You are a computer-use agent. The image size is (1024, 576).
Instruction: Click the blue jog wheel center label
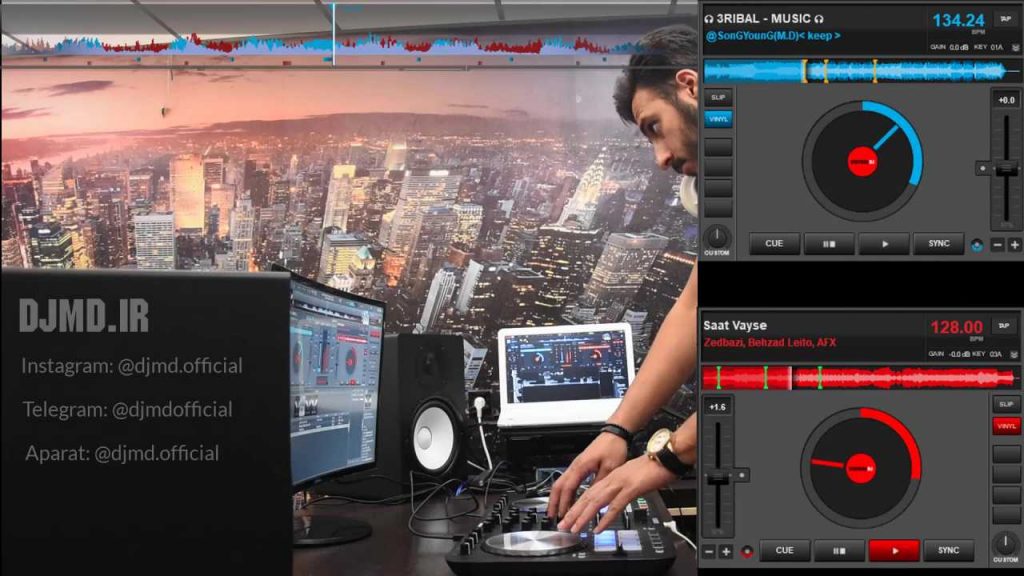coord(862,161)
